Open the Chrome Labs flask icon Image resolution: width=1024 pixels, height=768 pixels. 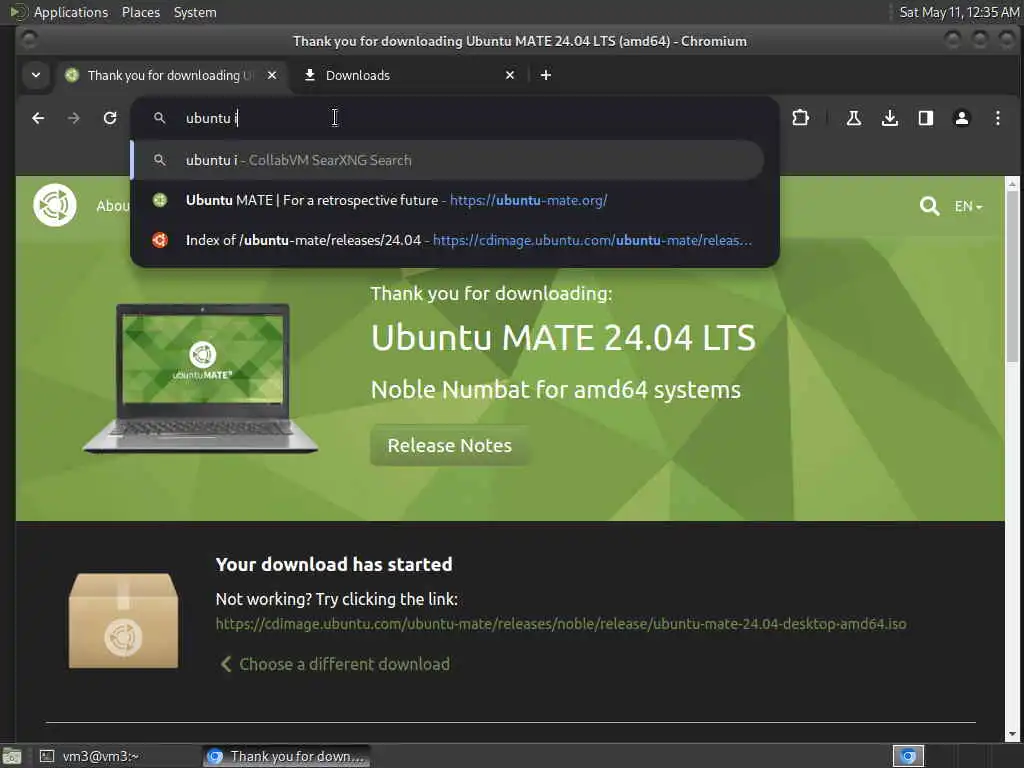(x=854, y=118)
